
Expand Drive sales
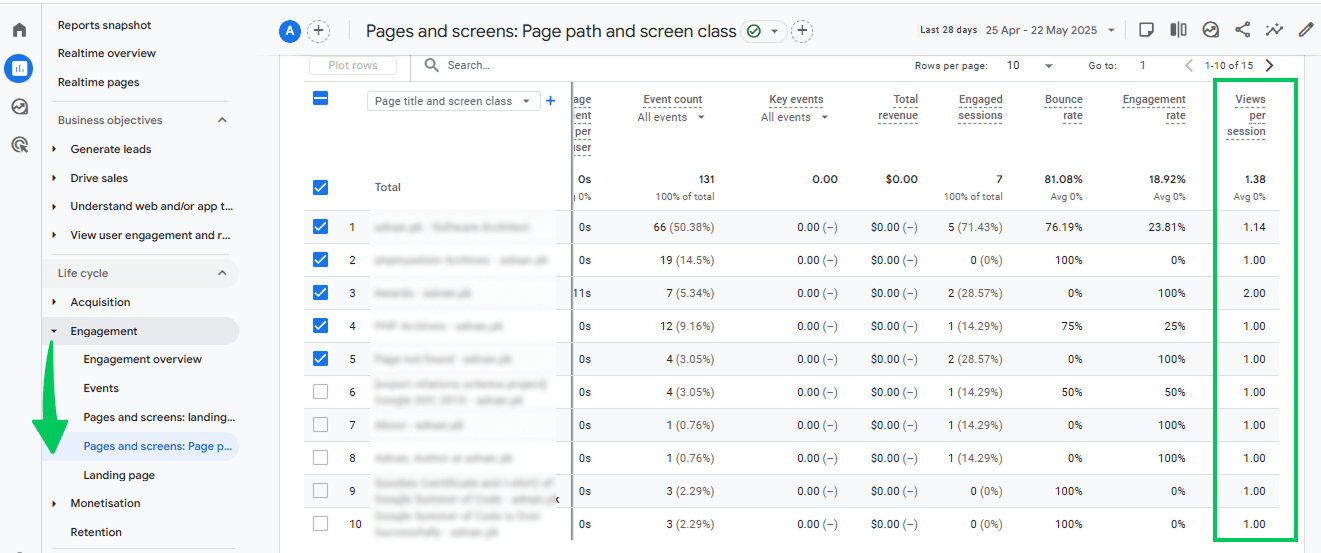click(54, 178)
